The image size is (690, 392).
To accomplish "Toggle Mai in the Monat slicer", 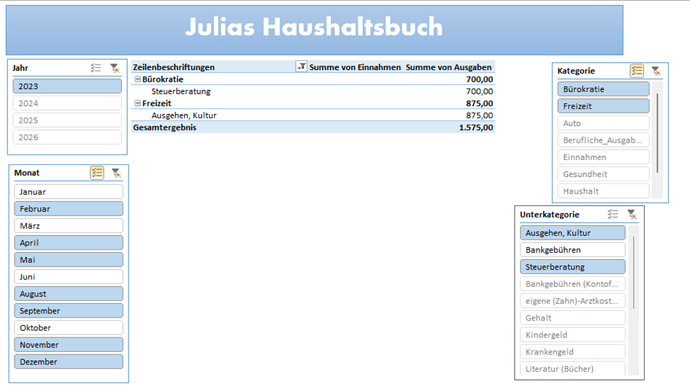I will pos(69,260).
